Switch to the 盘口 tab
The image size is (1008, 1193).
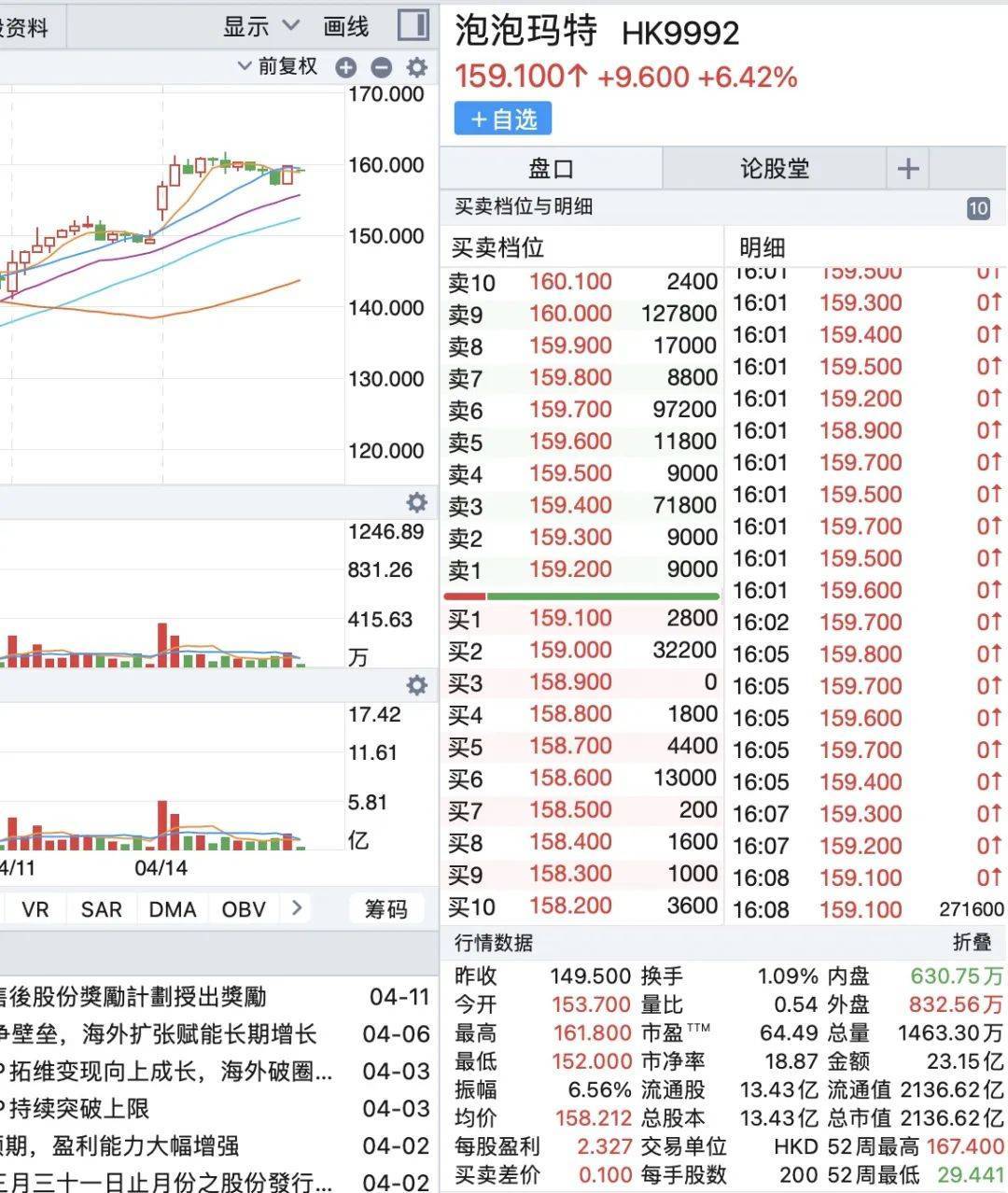[551, 169]
